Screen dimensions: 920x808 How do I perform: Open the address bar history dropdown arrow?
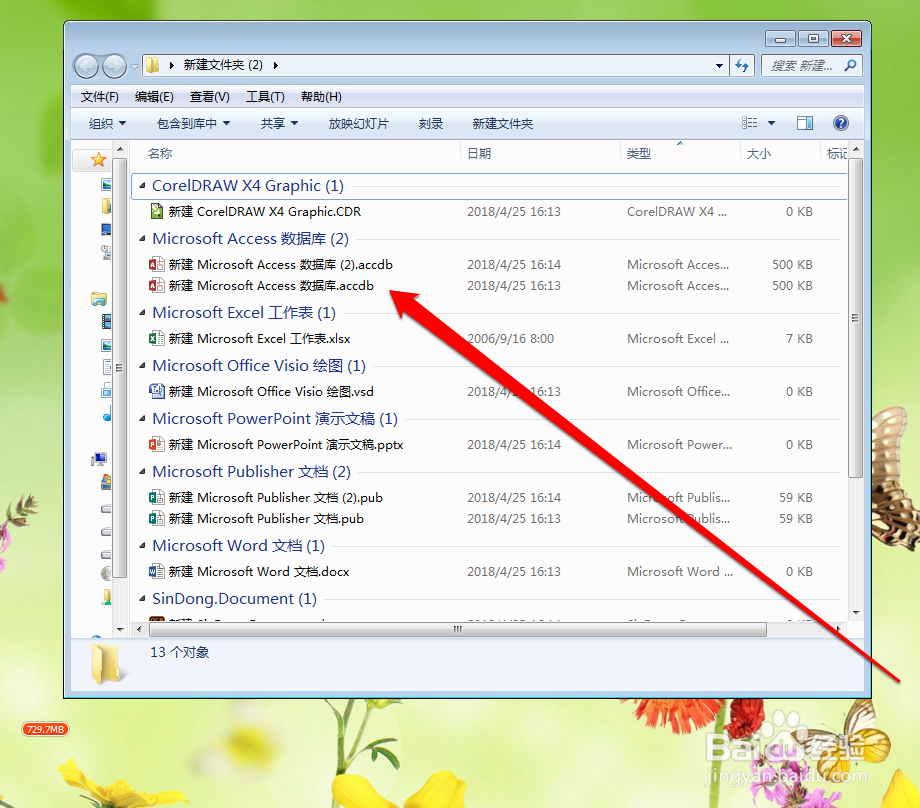719,66
